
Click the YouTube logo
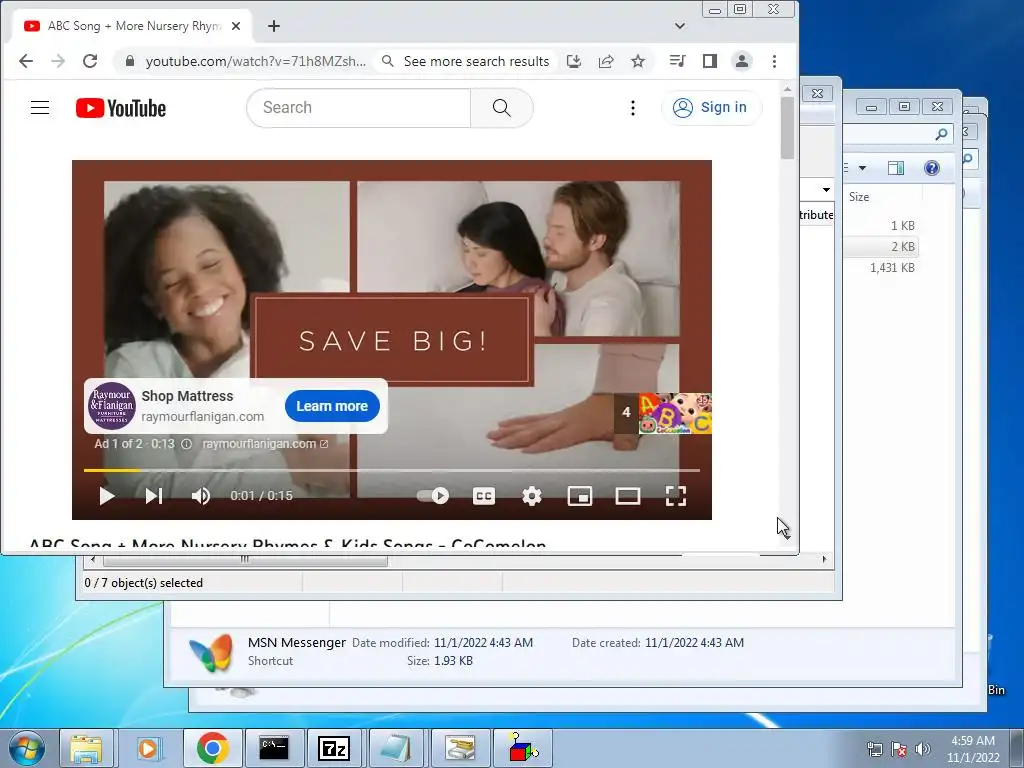(121, 108)
